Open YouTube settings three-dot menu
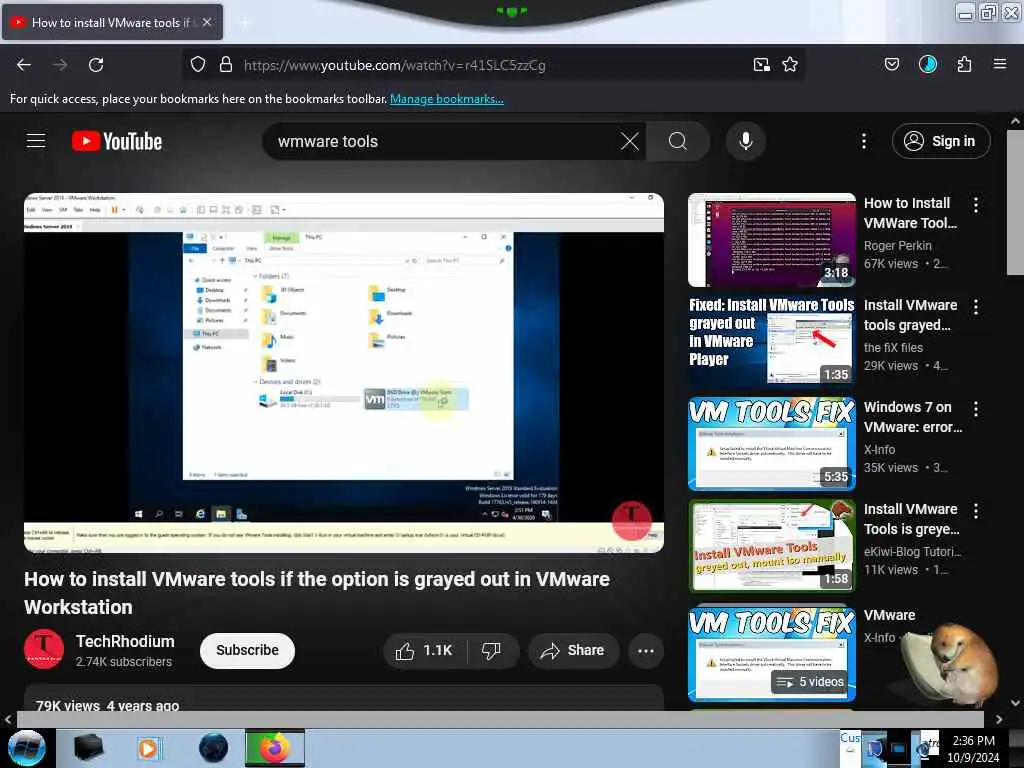Viewport: 1024px width, 768px height. pos(864,141)
